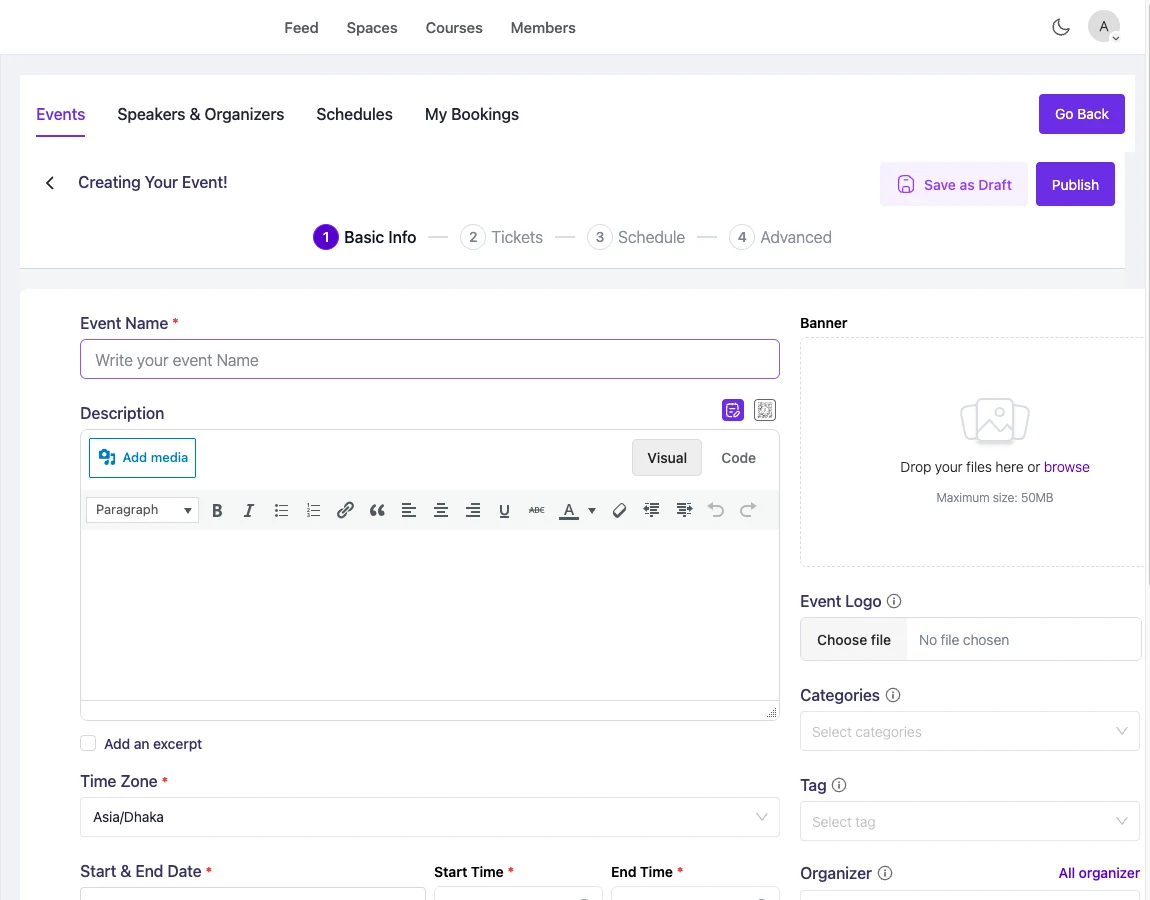Insert a bulleted list
Image resolution: width=1150 pixels, height=900 pixels.
coord(281,511)
